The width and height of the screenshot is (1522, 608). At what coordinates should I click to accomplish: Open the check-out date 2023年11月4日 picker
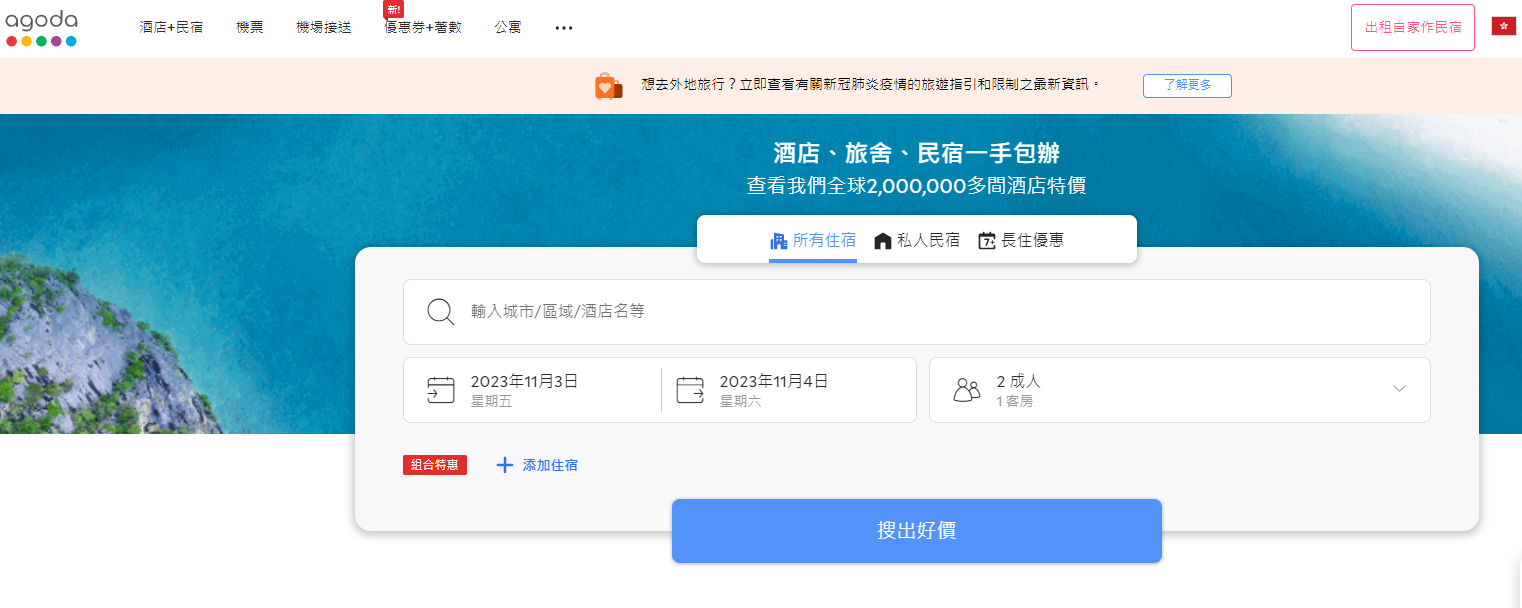pyautogui.click(x=774, y=390)
